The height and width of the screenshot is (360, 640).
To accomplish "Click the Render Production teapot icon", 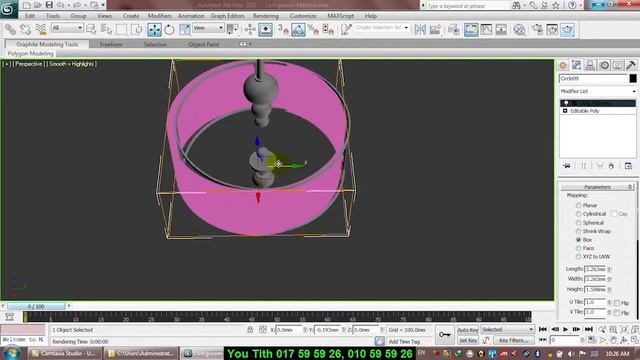I will pos(567,29).
